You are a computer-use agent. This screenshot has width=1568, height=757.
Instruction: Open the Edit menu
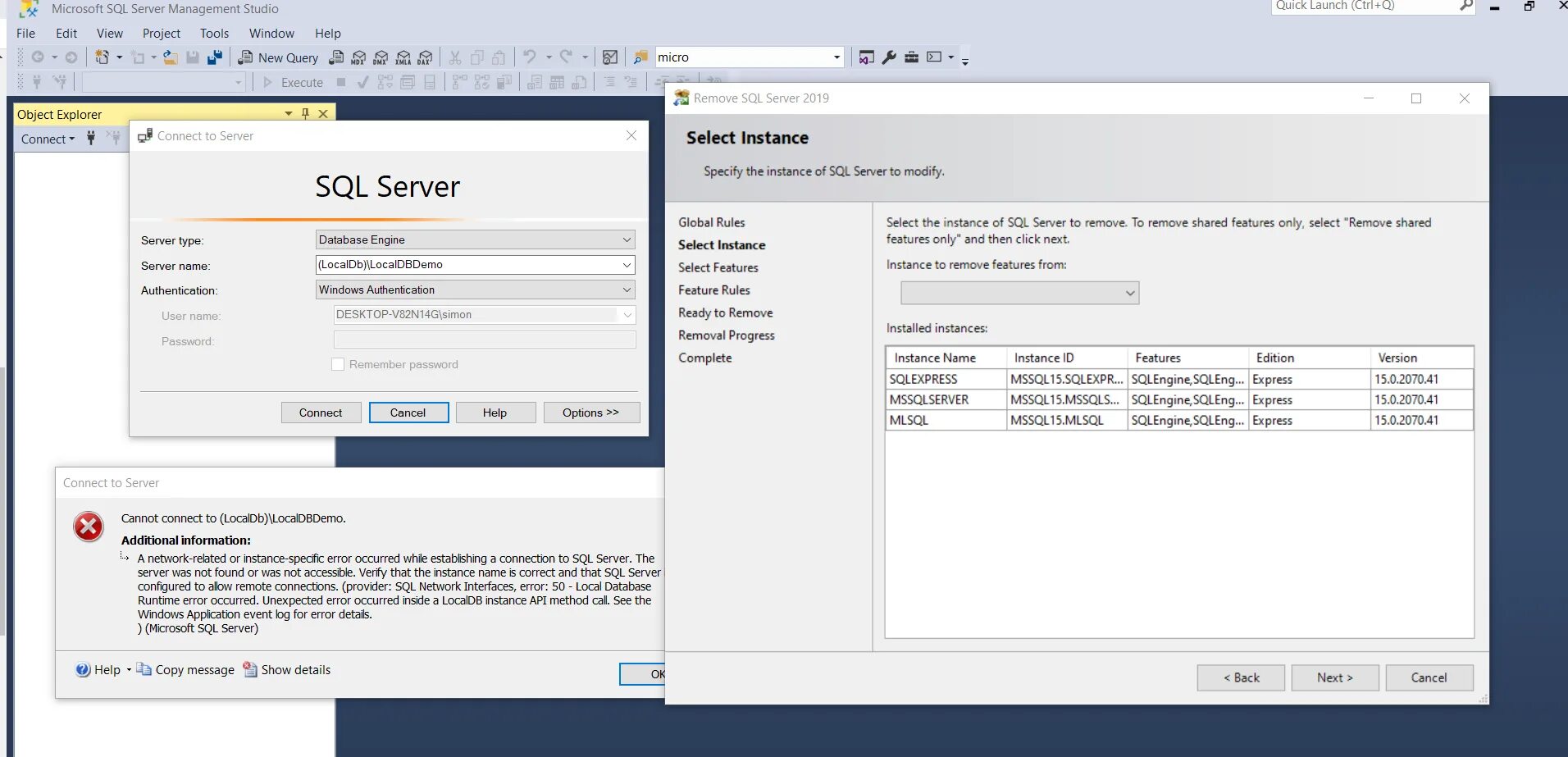point(66,34)
